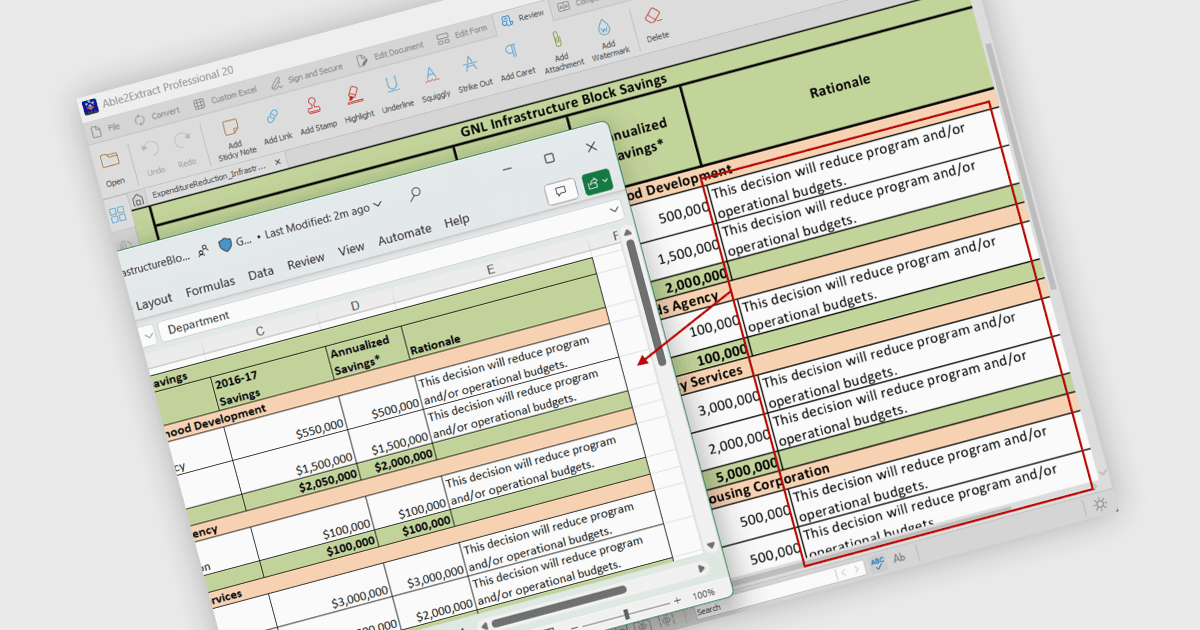Viewport: 1200px width, 630px height.
Task: Open the Layout tab in Excel
Action: coord(153,301)
